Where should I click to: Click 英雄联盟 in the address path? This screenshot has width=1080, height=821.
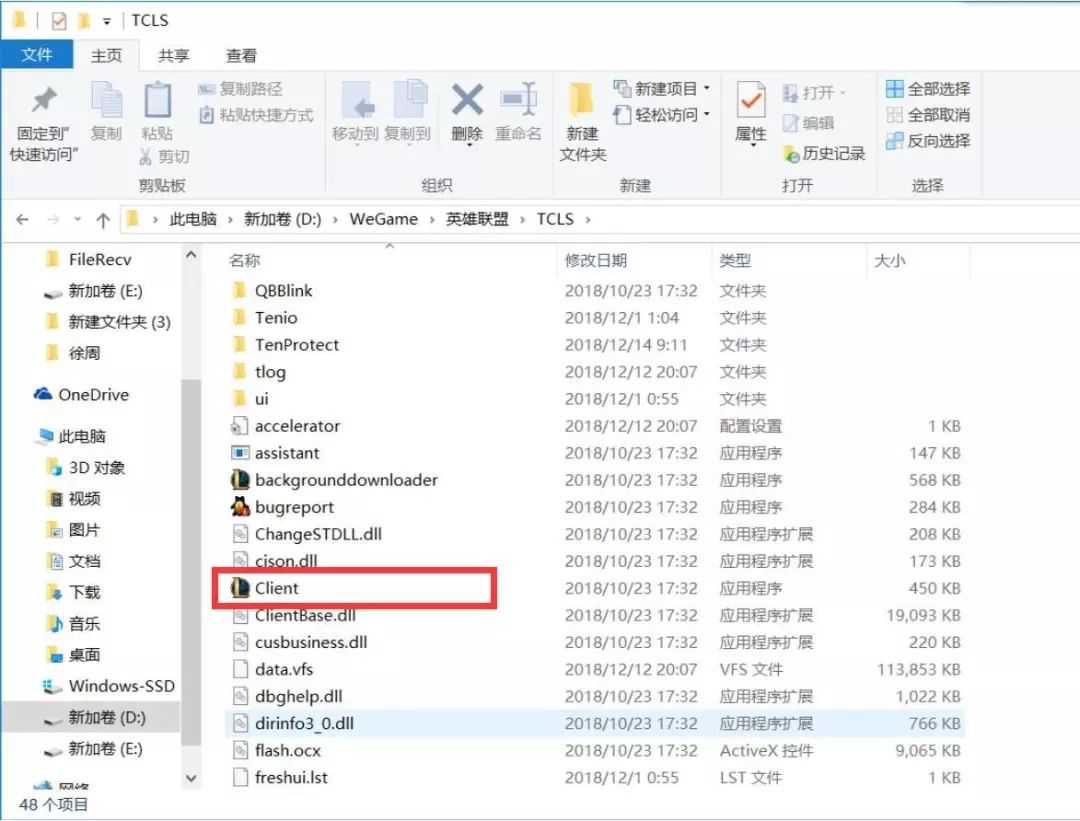click(477, 219)
